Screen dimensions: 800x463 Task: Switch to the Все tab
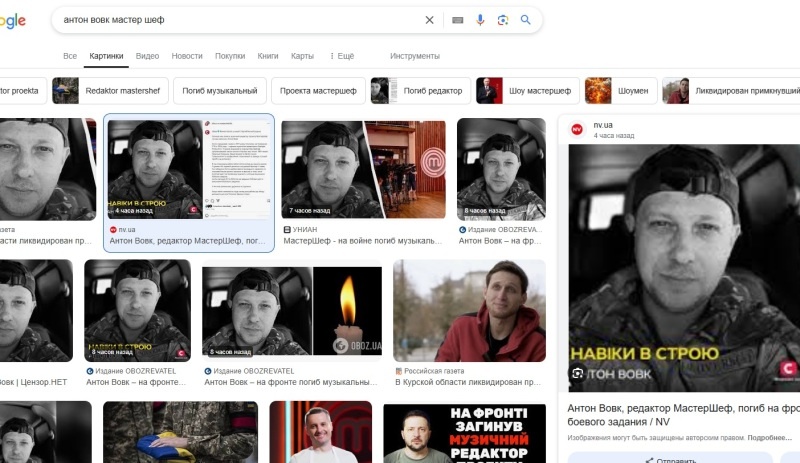tap(70, 56)
